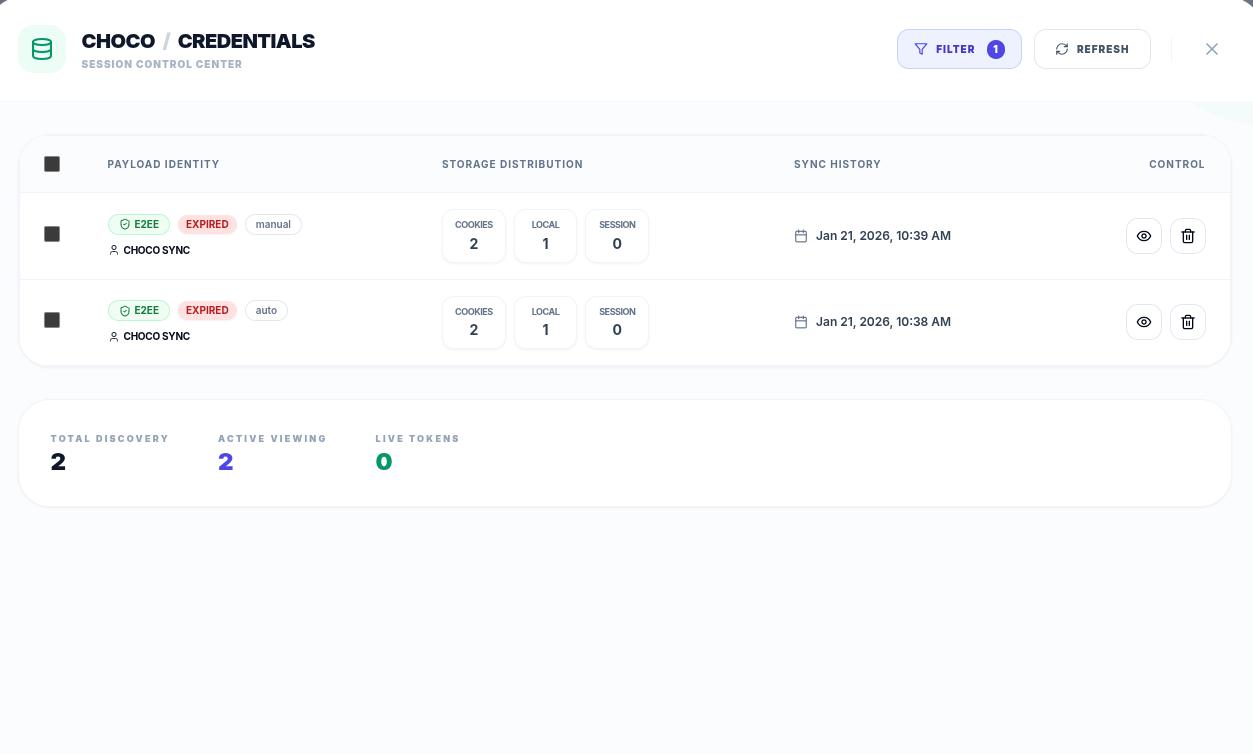Click the Sync History column header
This screenshot has height=754, width=1253.
(x=837, y=164)
